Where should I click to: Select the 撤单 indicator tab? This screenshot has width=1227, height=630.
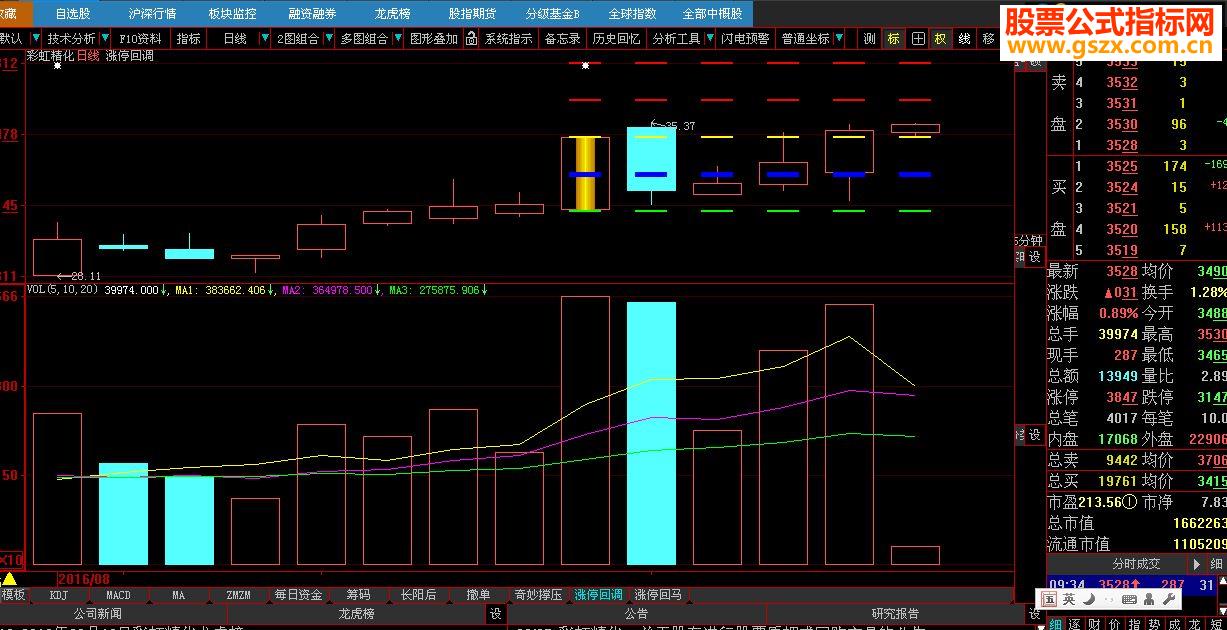click(478, 595)
